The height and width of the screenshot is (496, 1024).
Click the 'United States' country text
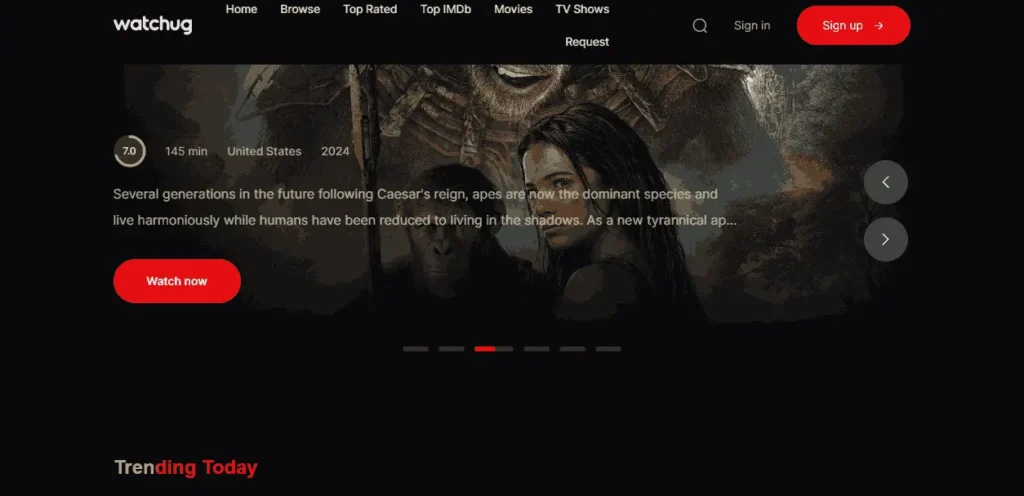(264, 151)
